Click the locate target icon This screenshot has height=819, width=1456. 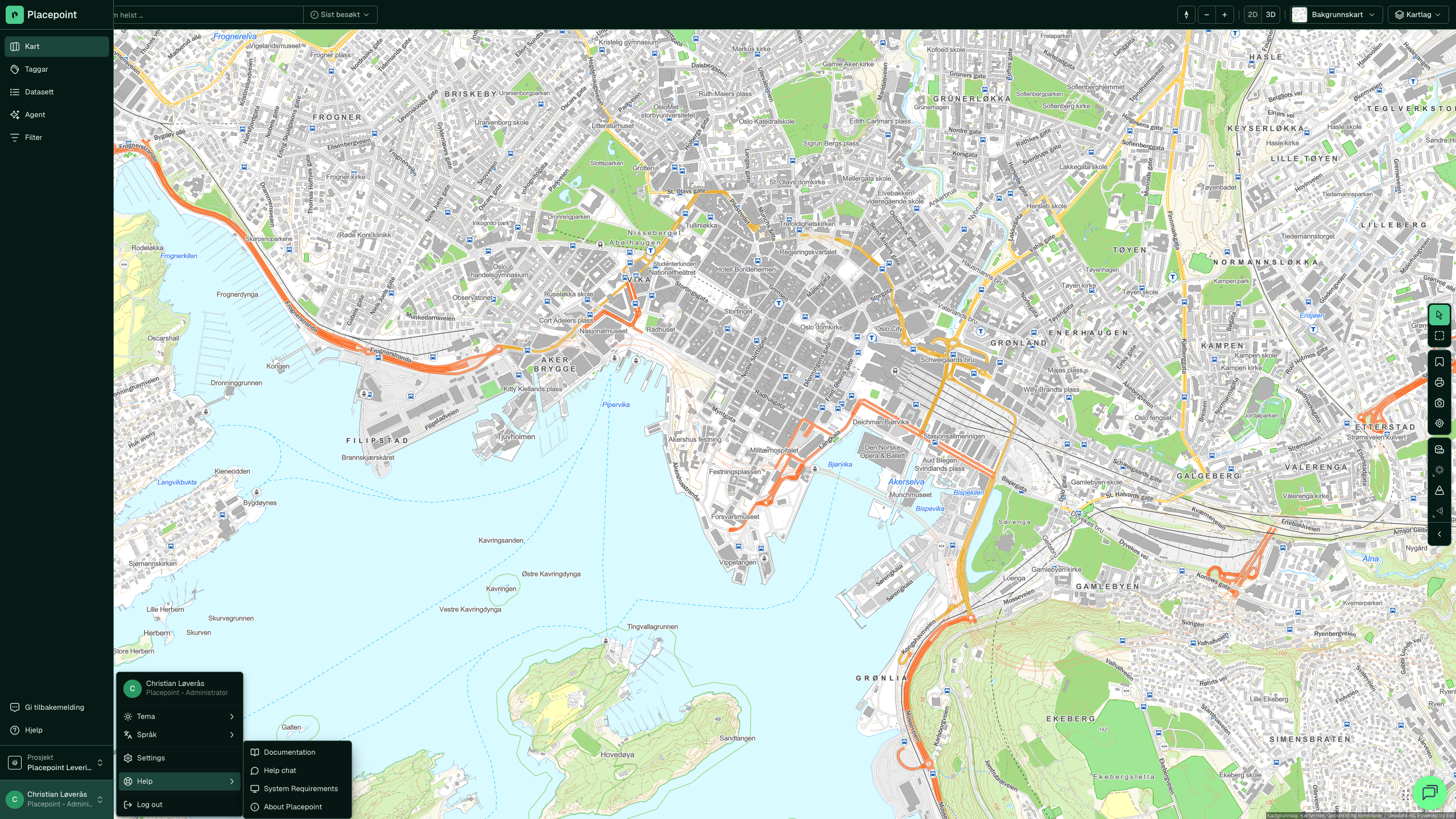1440,424
